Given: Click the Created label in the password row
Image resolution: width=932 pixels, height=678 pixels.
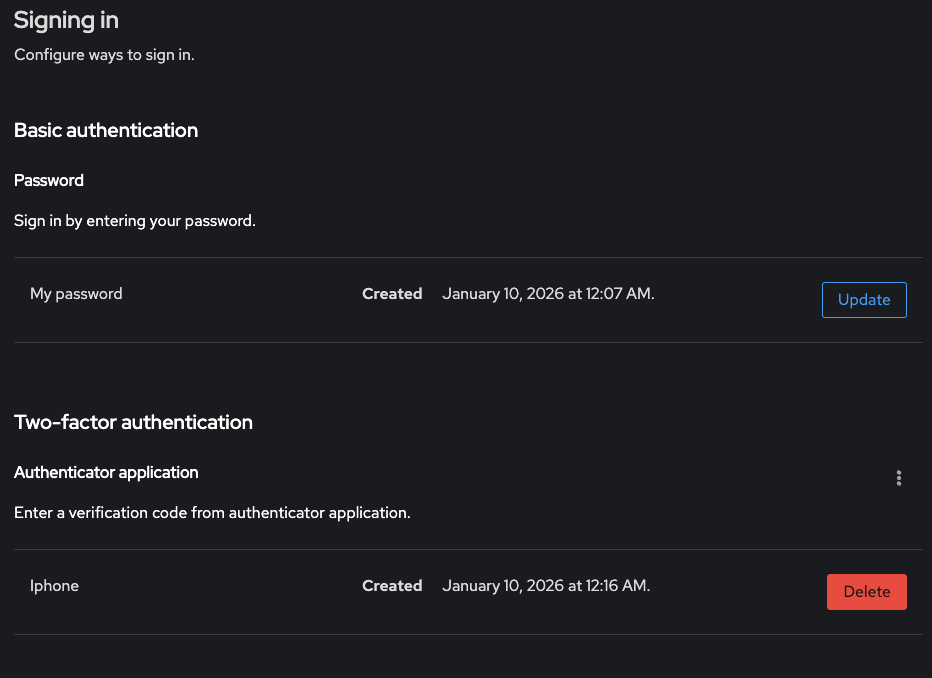Looking at the screenshot, I should (392, 294).
